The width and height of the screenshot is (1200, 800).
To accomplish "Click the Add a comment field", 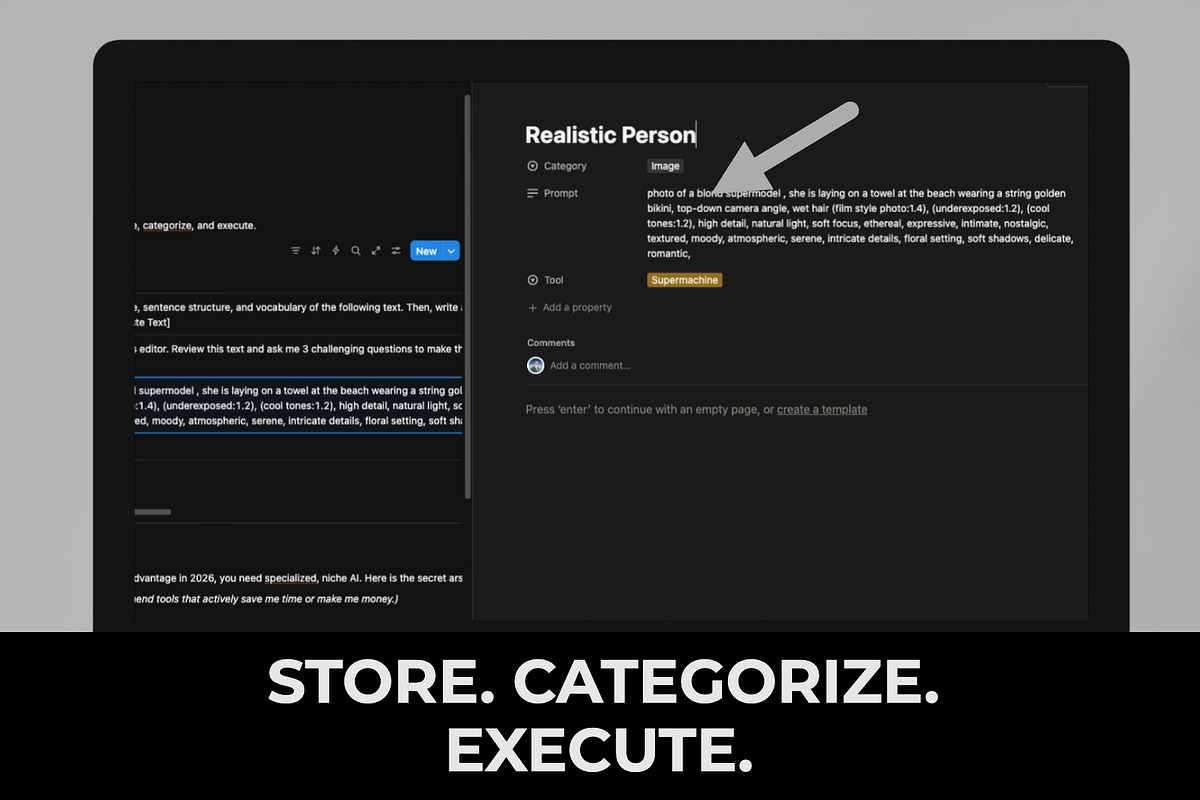I will coord(590,366).
